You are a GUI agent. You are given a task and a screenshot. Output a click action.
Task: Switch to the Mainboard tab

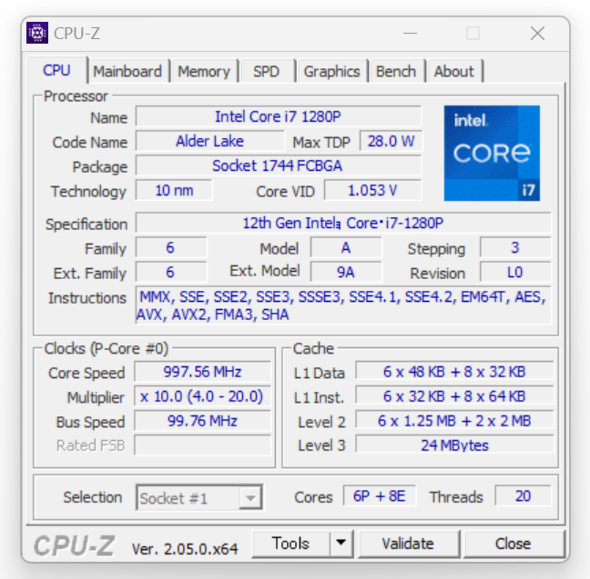(x=128, y=71)
